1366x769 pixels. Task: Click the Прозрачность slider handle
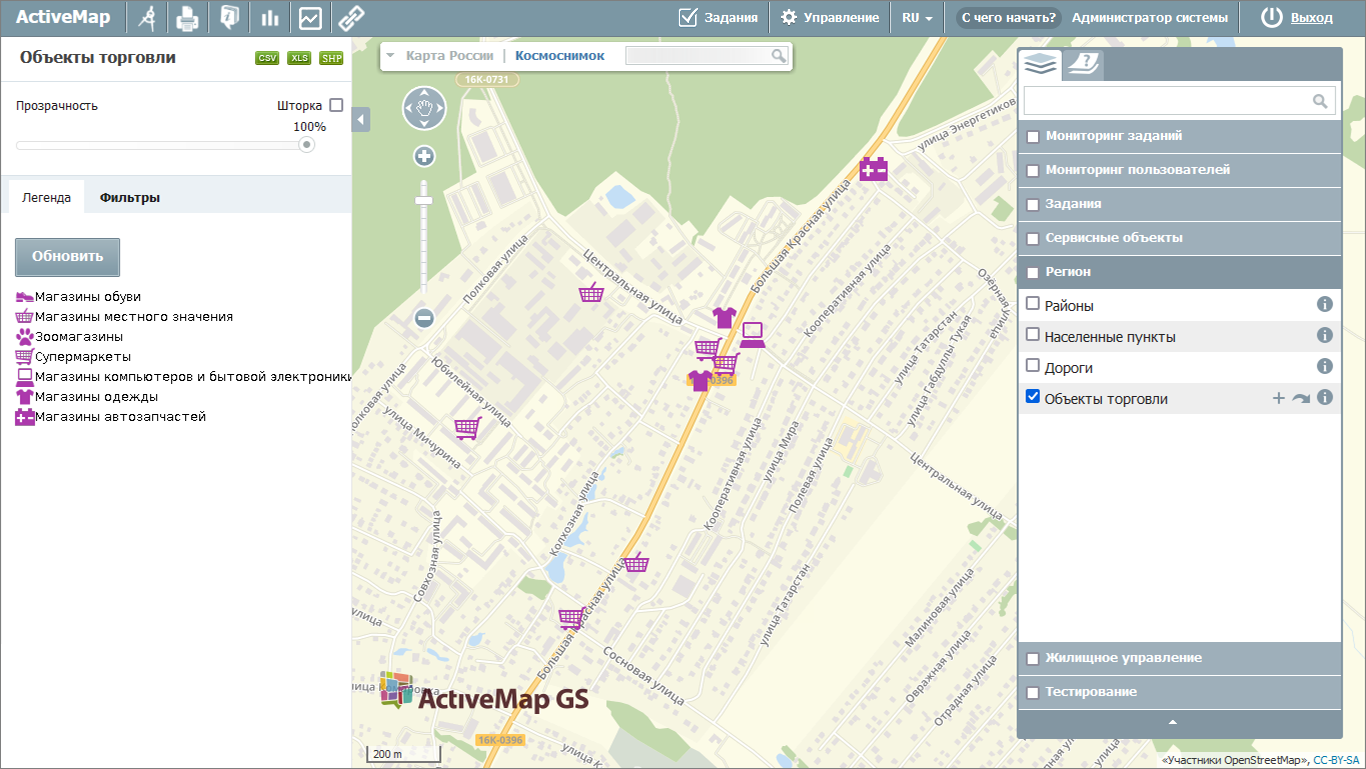[307, 145]
